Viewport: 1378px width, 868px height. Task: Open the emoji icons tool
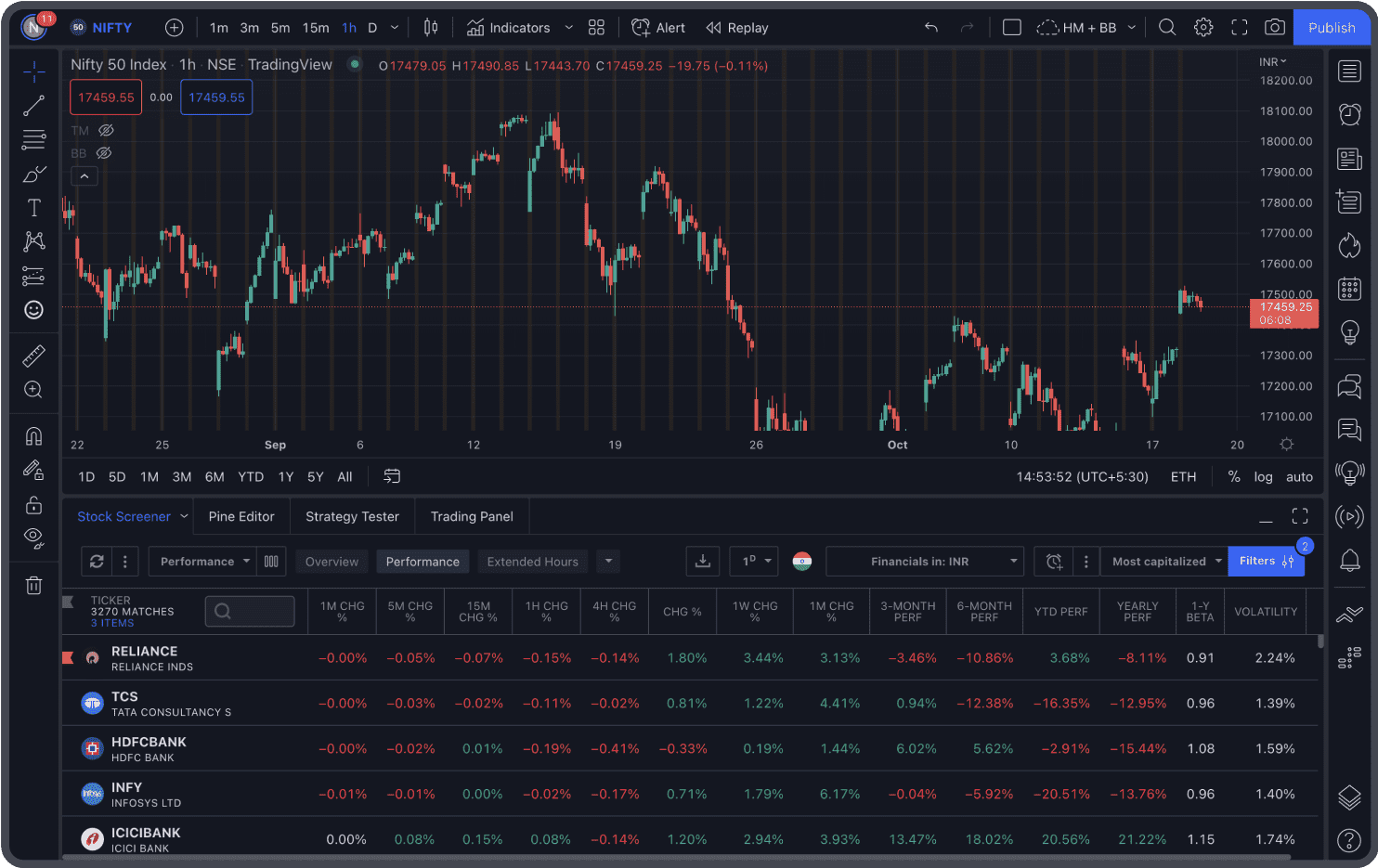click(33, 309)
